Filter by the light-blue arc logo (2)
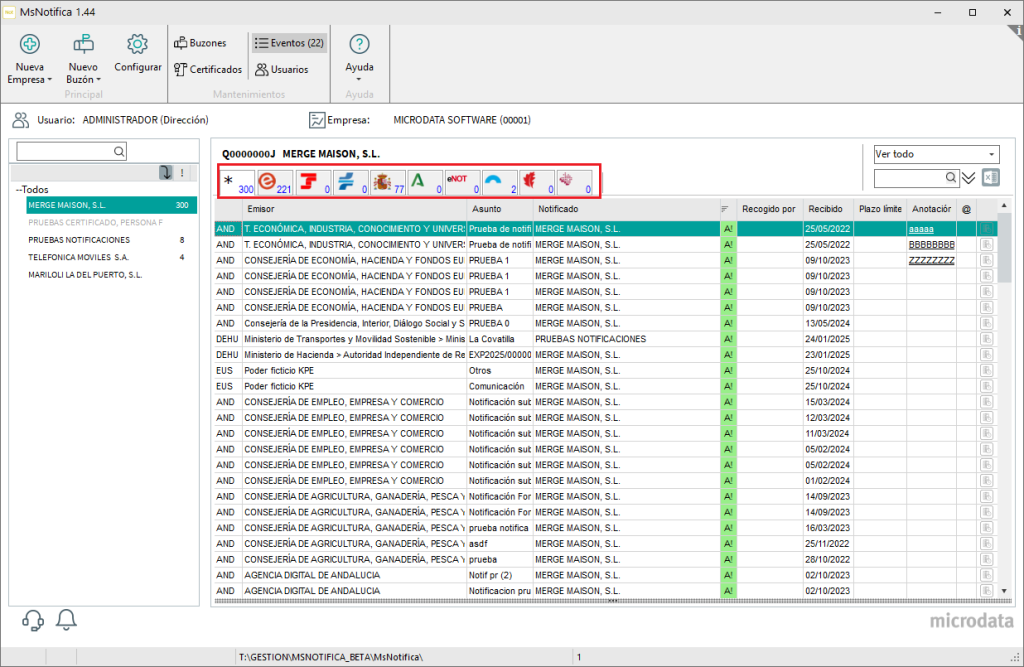Image resolution: width=1024 pixels, height=667 pixels. pos(500,182)
